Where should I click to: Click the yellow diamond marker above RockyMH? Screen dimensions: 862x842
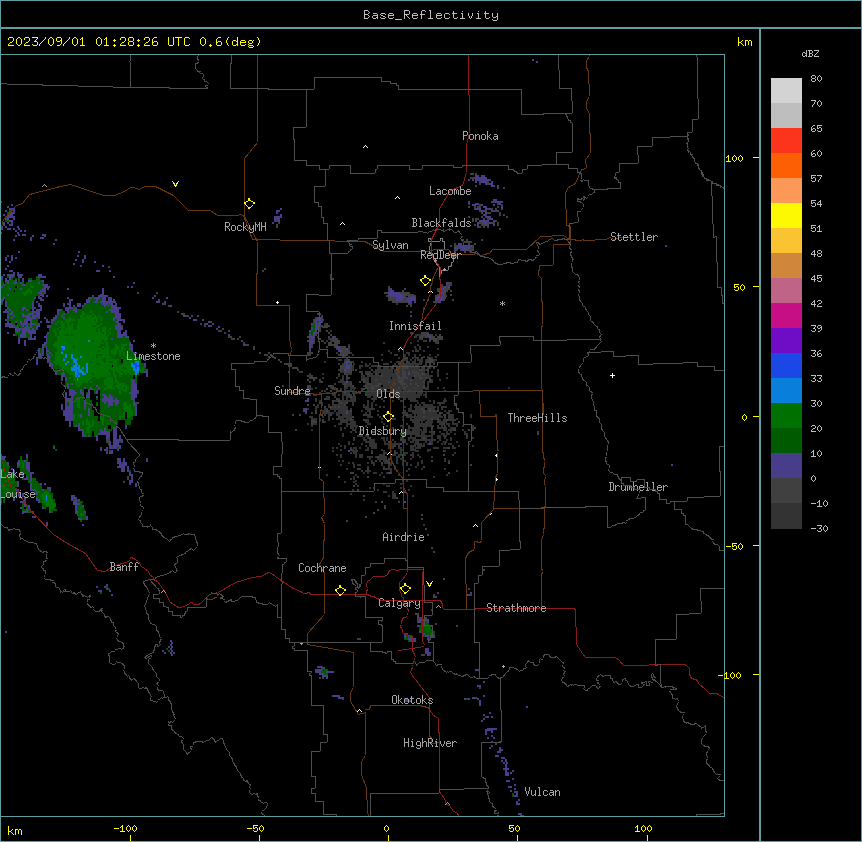pos(249,204)
